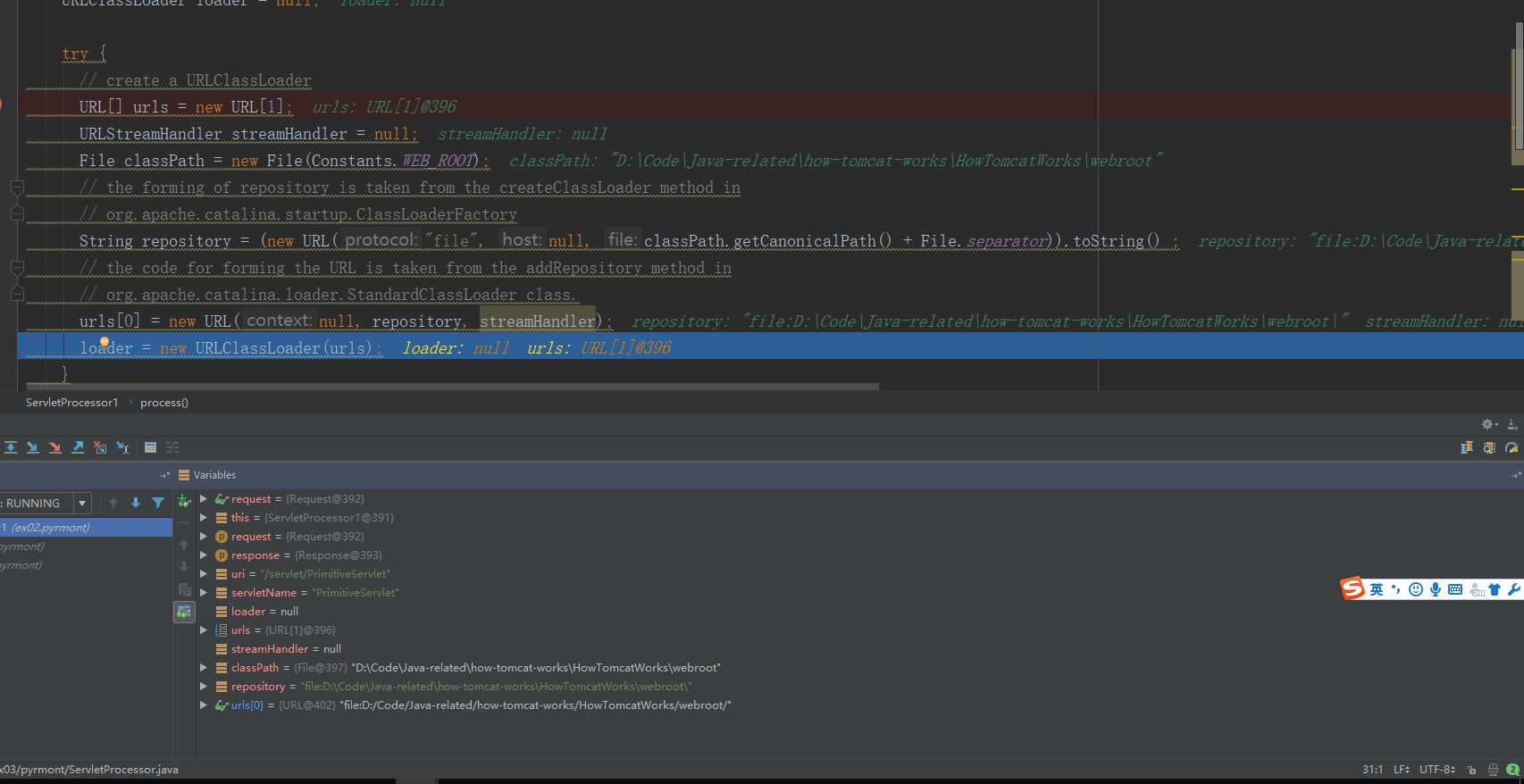The image size is (1524, 784).
Task: Expand the urls[0] watch node
Action: [204, 705]
